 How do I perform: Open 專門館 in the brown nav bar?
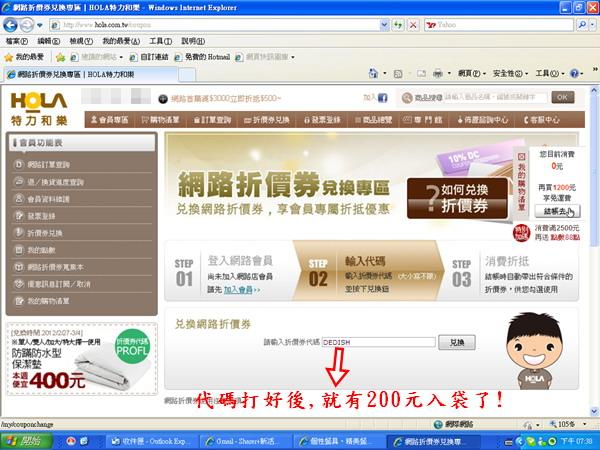423,120
